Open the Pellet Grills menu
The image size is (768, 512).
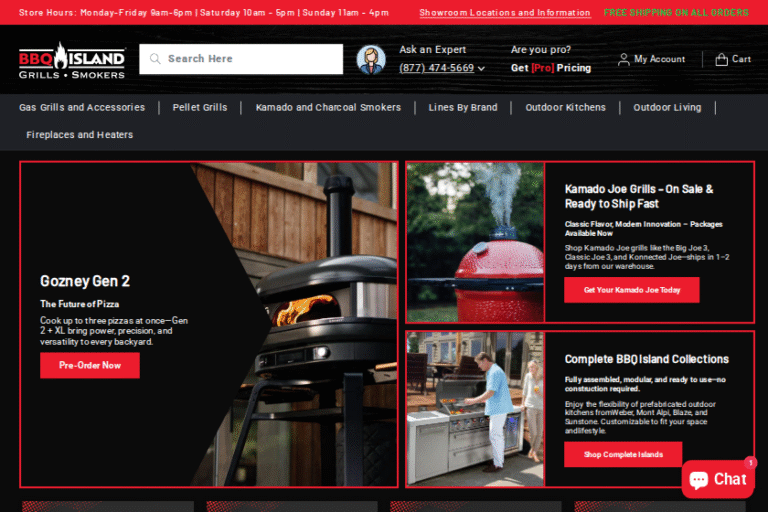click(200, 107)
